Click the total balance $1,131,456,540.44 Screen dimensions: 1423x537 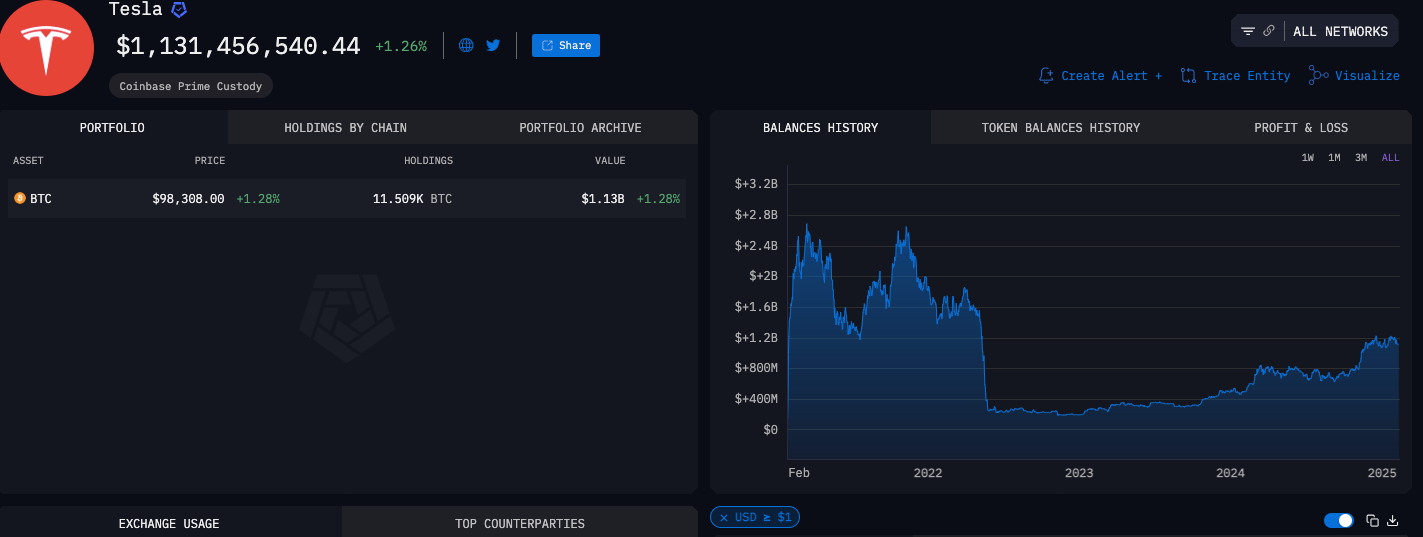238,46
